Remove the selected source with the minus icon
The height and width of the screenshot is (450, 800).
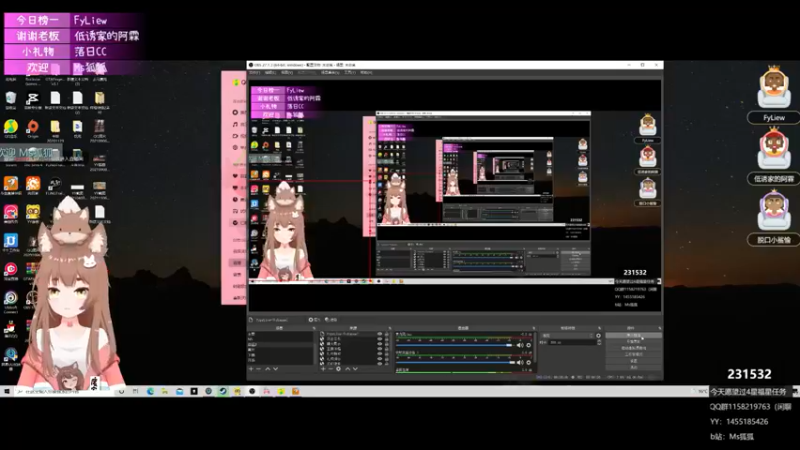330,368
